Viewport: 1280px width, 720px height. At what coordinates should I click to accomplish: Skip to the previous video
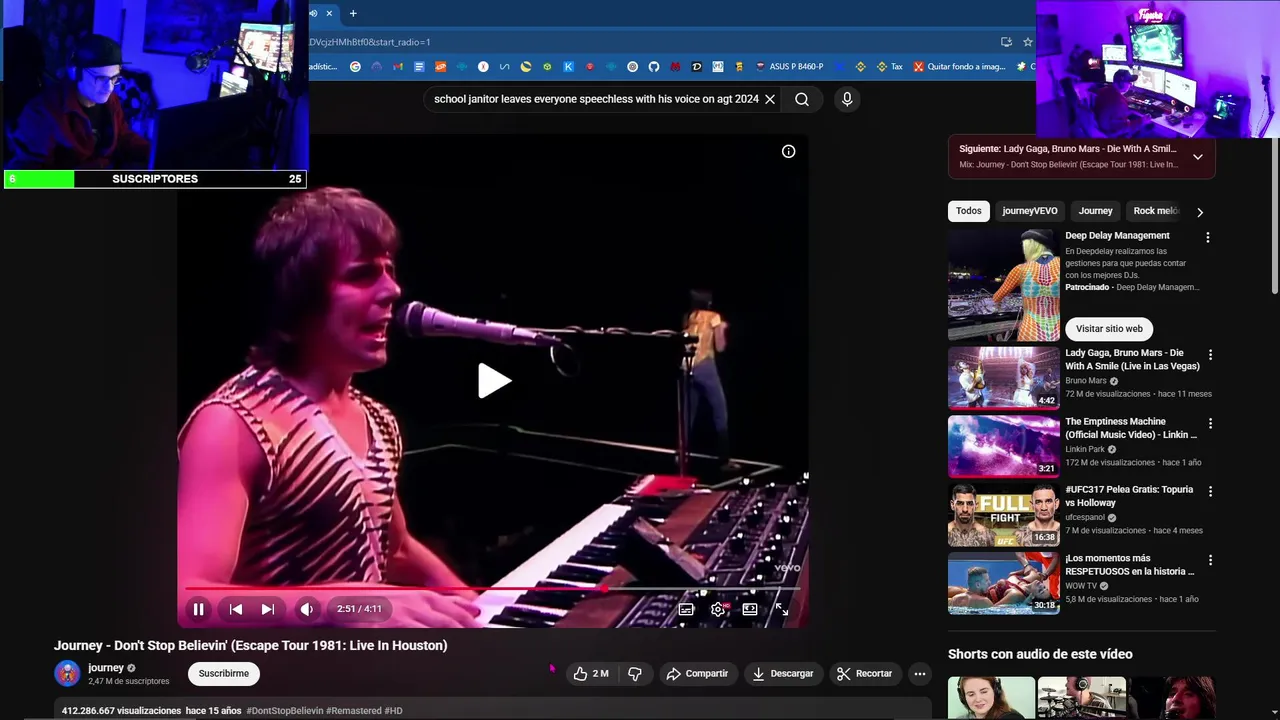[x=236, y=609]
